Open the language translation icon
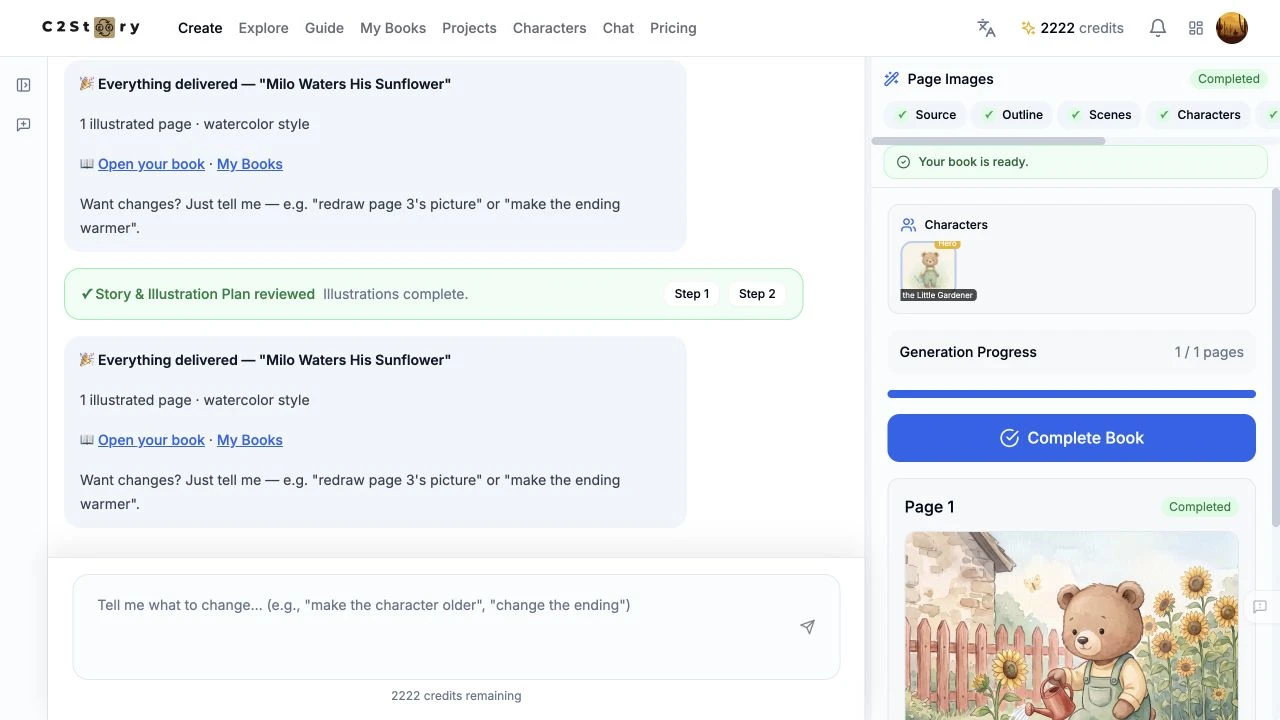This screenshot has width=1280, height=720. 986,28
